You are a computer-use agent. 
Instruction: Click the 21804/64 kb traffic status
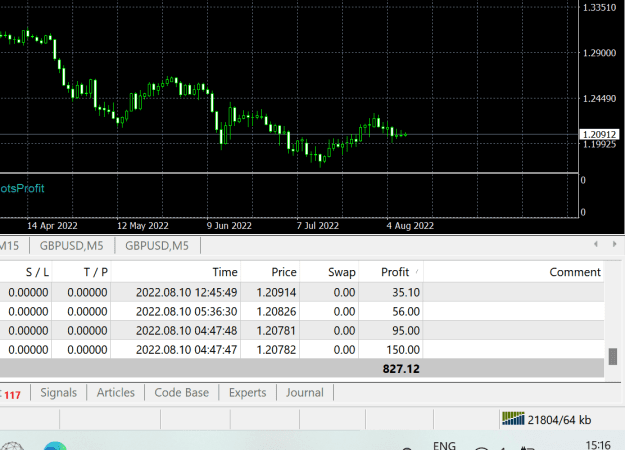coord(559,420)
